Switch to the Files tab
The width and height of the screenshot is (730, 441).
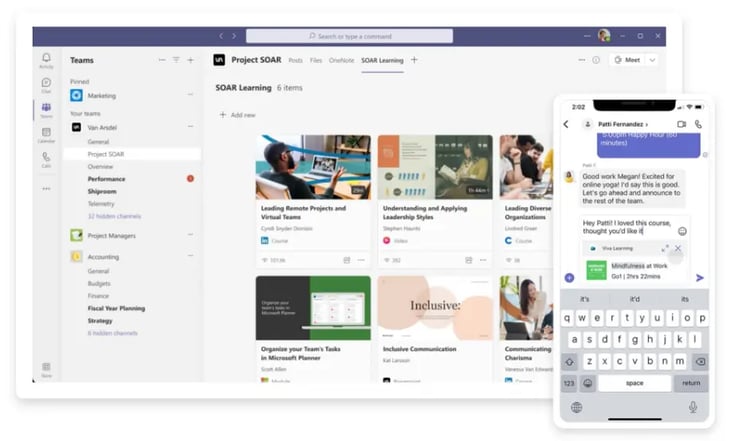click(316, 60)
